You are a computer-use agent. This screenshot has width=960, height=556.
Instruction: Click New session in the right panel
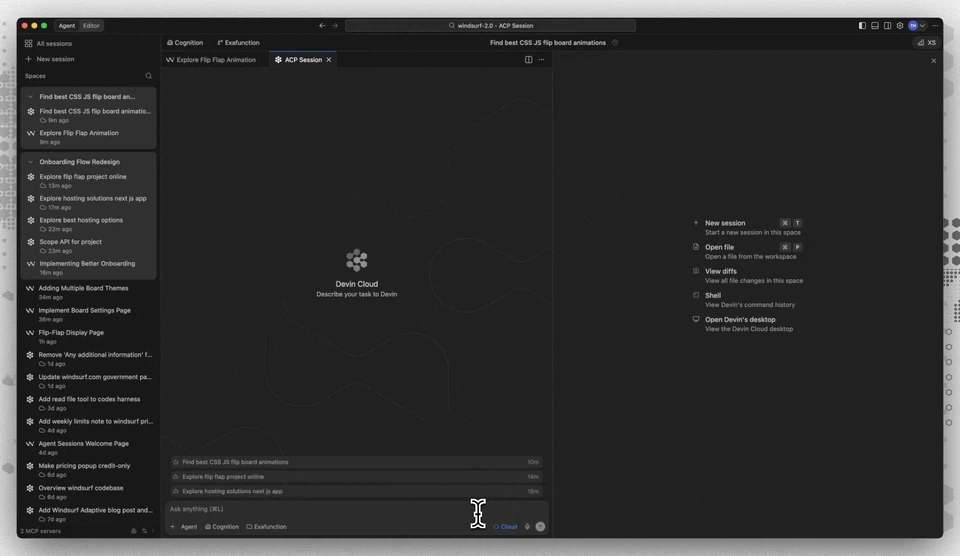click(747, 227)
